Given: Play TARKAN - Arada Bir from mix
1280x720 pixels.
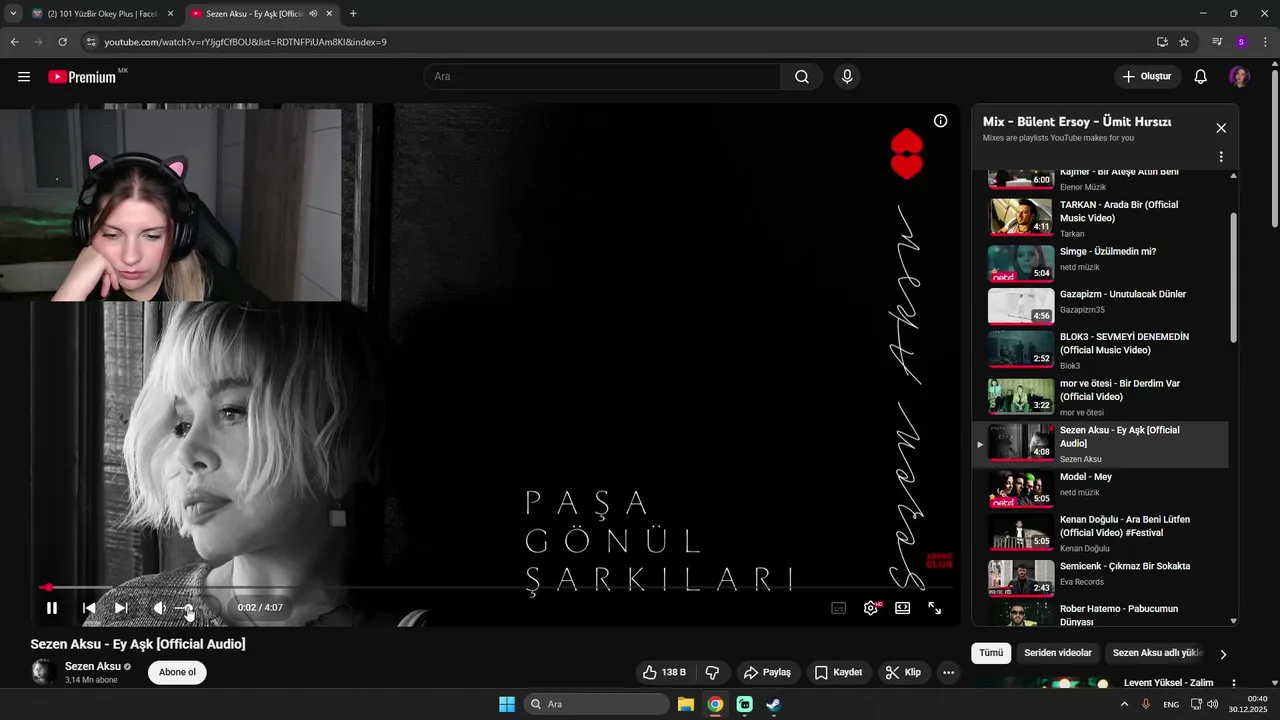Looking at the screenshot, I should [1100, 216].
